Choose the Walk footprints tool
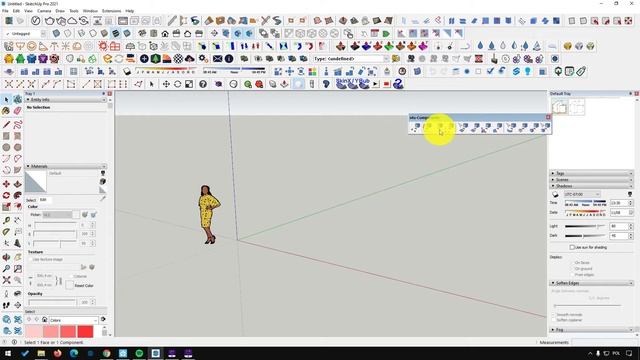 click(x=6, y=305)
